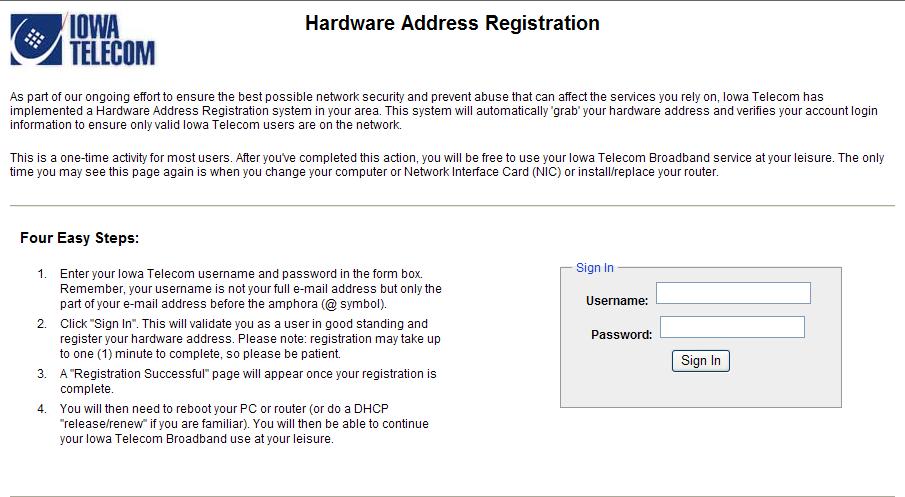Focus the Password text field
This screenshot has height=497, width=905.
coord(732,327)
